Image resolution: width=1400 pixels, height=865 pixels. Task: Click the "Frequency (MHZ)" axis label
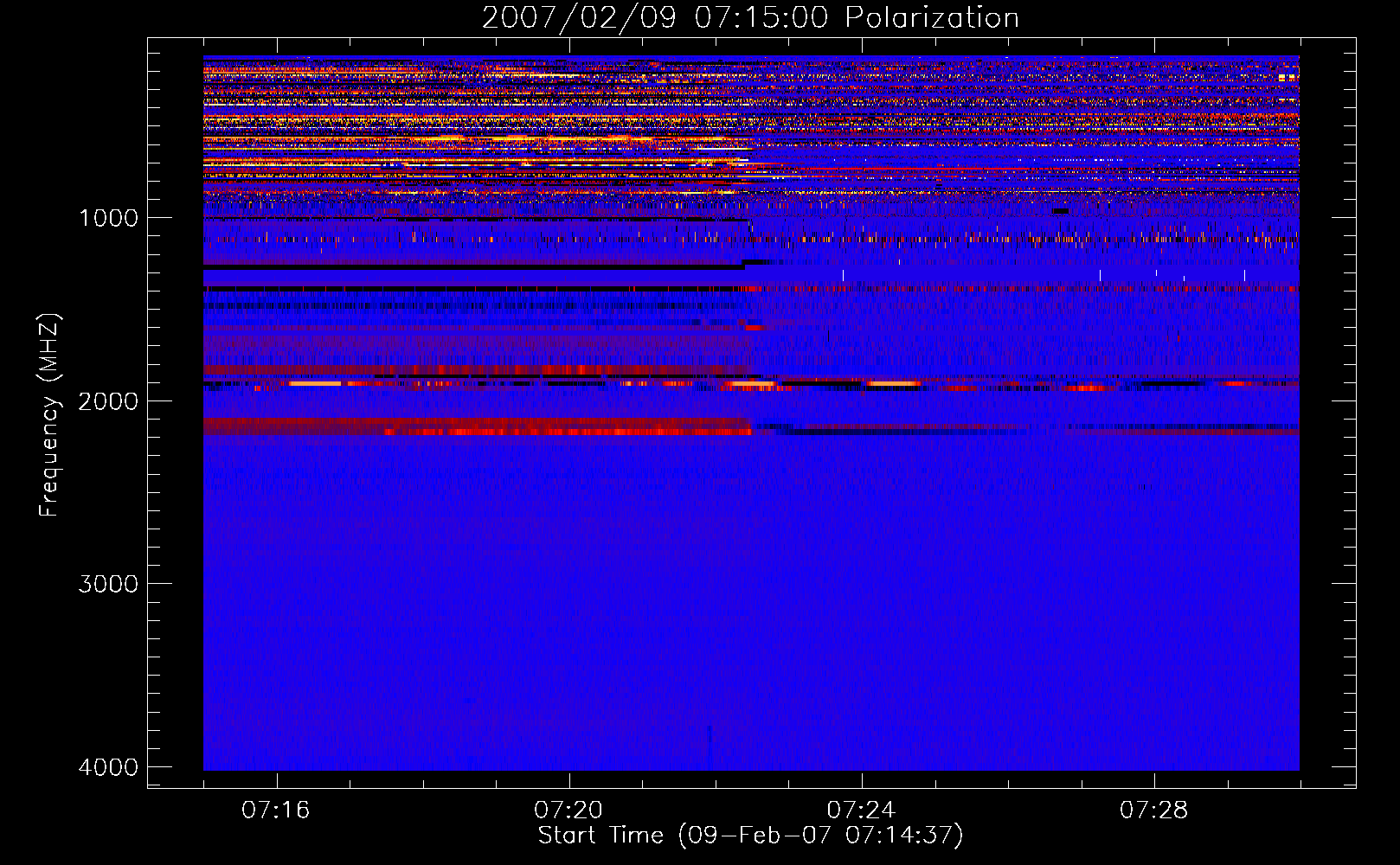pyautogui.click(x=49, y=415)
